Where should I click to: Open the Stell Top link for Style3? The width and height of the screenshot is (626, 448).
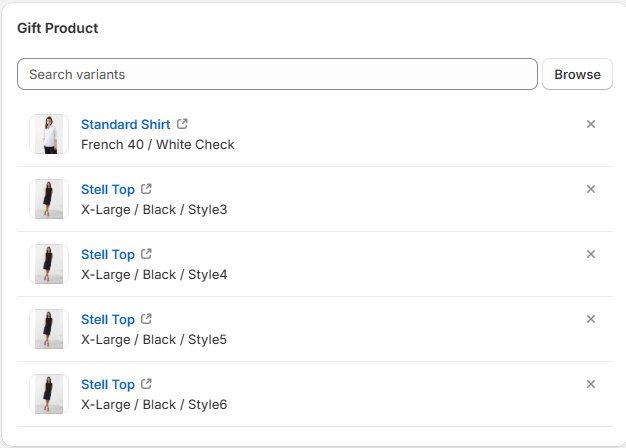[107, 189]
